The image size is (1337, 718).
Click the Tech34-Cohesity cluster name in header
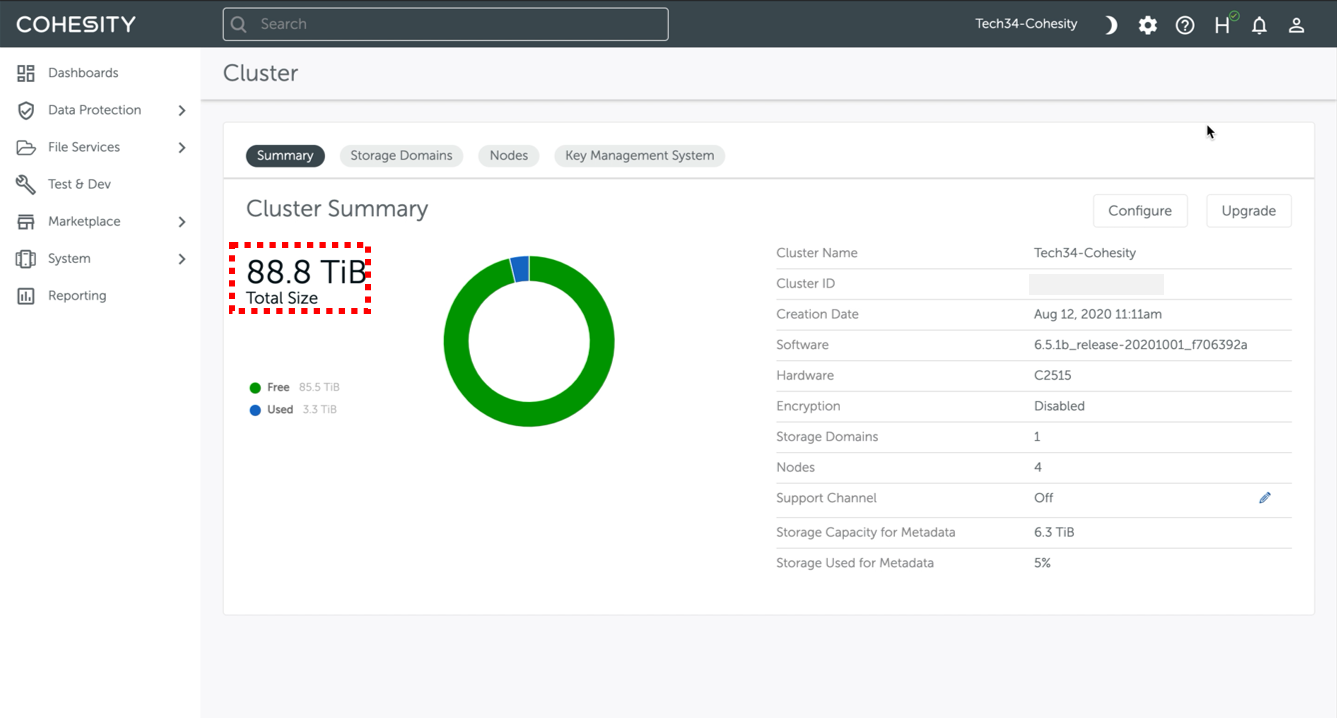click(1026, 24)
